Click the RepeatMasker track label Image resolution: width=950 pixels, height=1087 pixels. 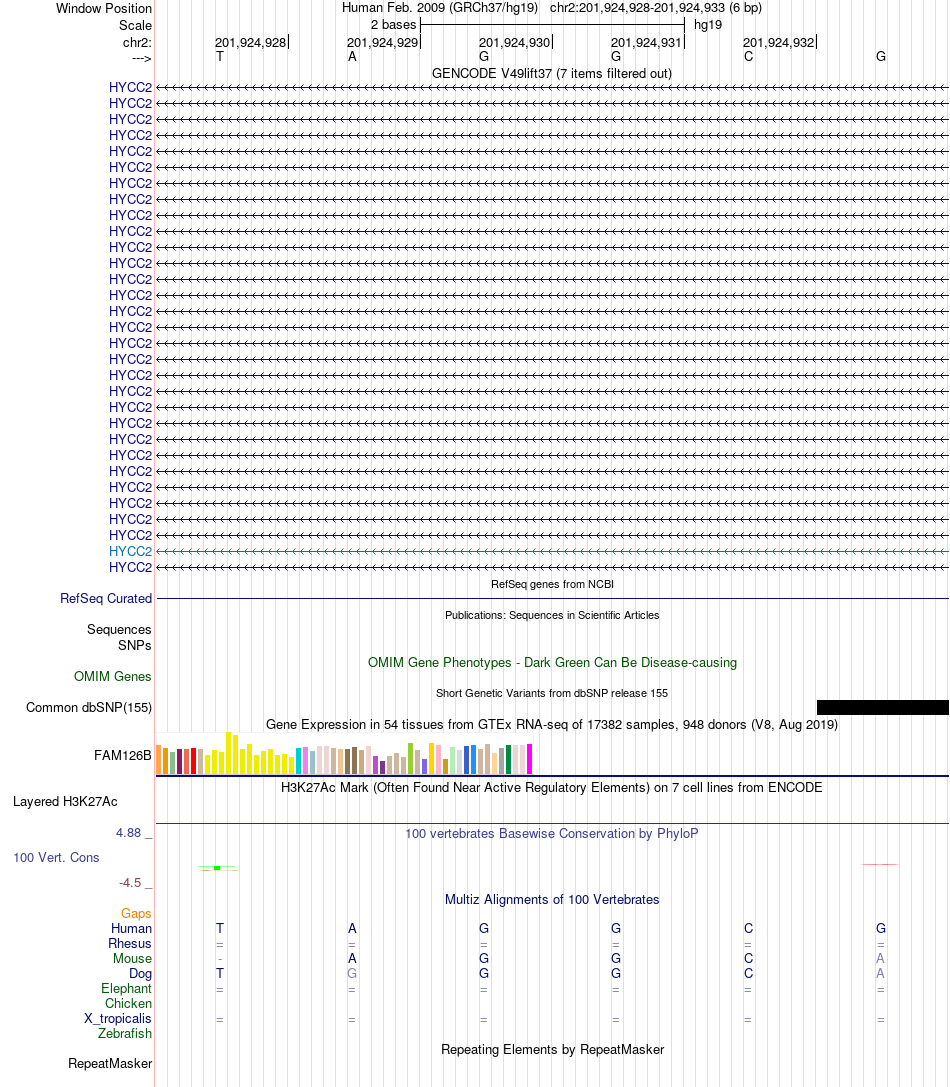pos(110,1063)
